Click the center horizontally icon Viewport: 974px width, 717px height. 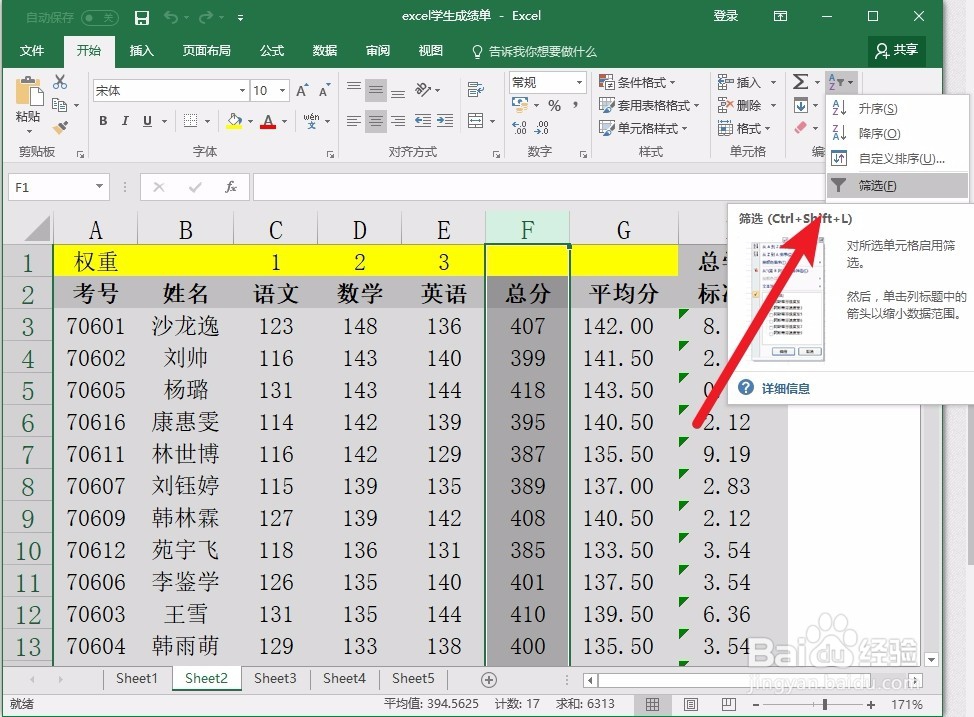(x=376, y=121)
